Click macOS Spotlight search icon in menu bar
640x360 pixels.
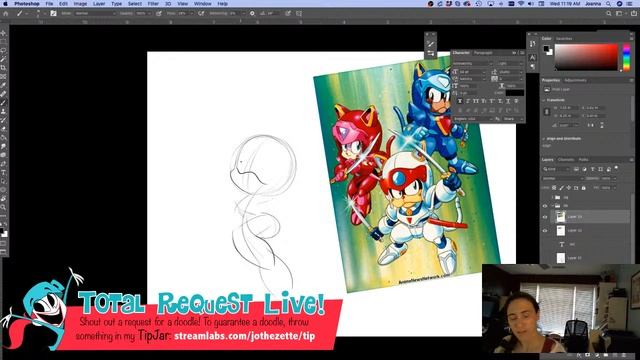click(x=608, y=4)
